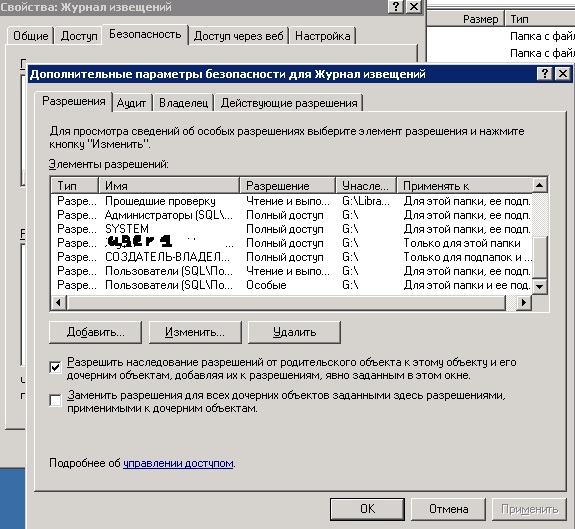The image size is (575, 529).
Task: Open Доступ через веб tab
Action: coord(238,36)
